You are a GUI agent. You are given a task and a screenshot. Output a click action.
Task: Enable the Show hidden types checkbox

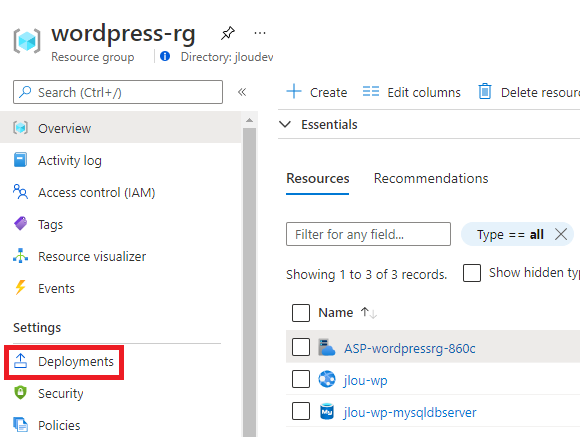point(472,273)
